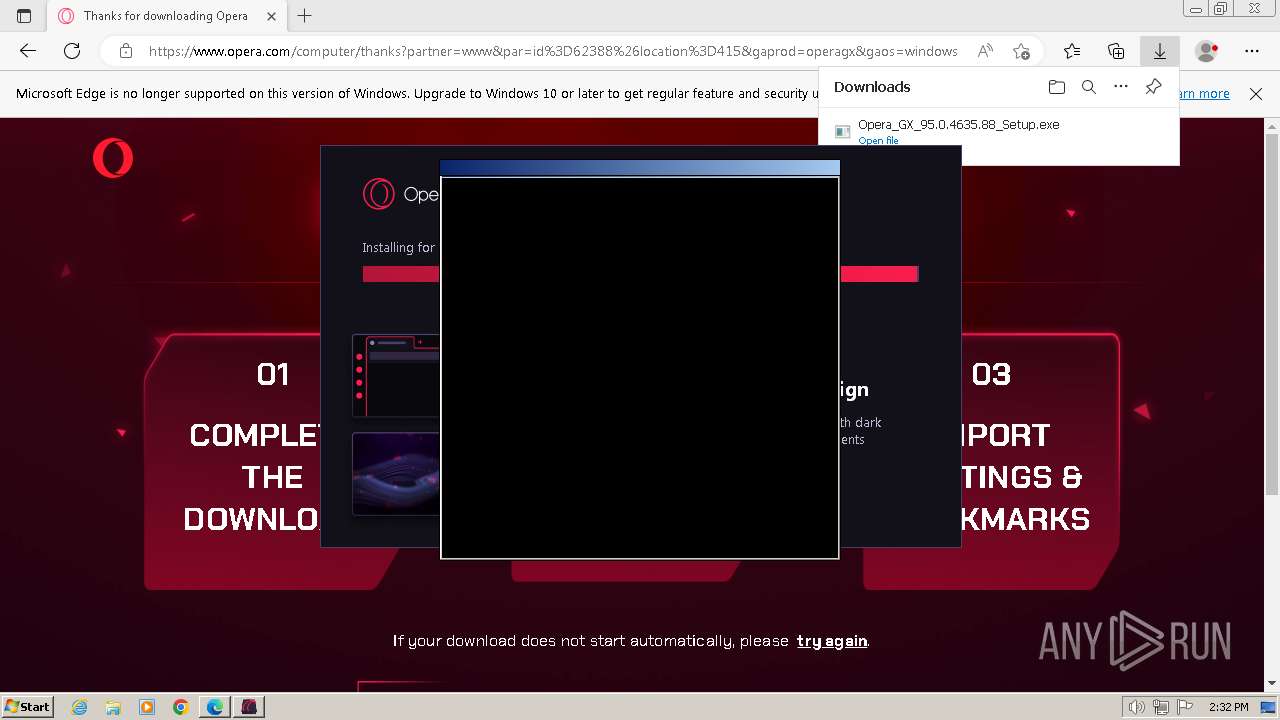Search downloads in Downloads panel

(x=1089, y=87)
